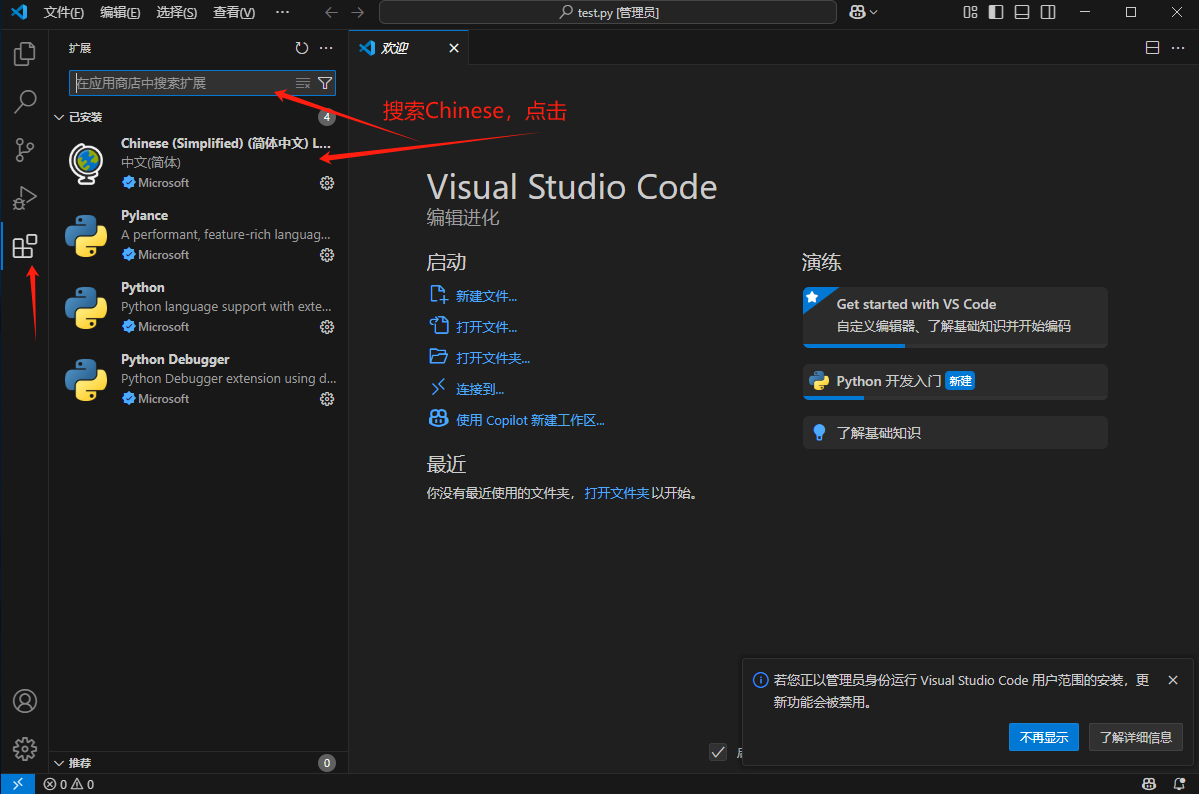The height and width of the screenshot is (794, 1199).
Task: Open the overflow menu ellipsis in menu bar
Action: 282,12
